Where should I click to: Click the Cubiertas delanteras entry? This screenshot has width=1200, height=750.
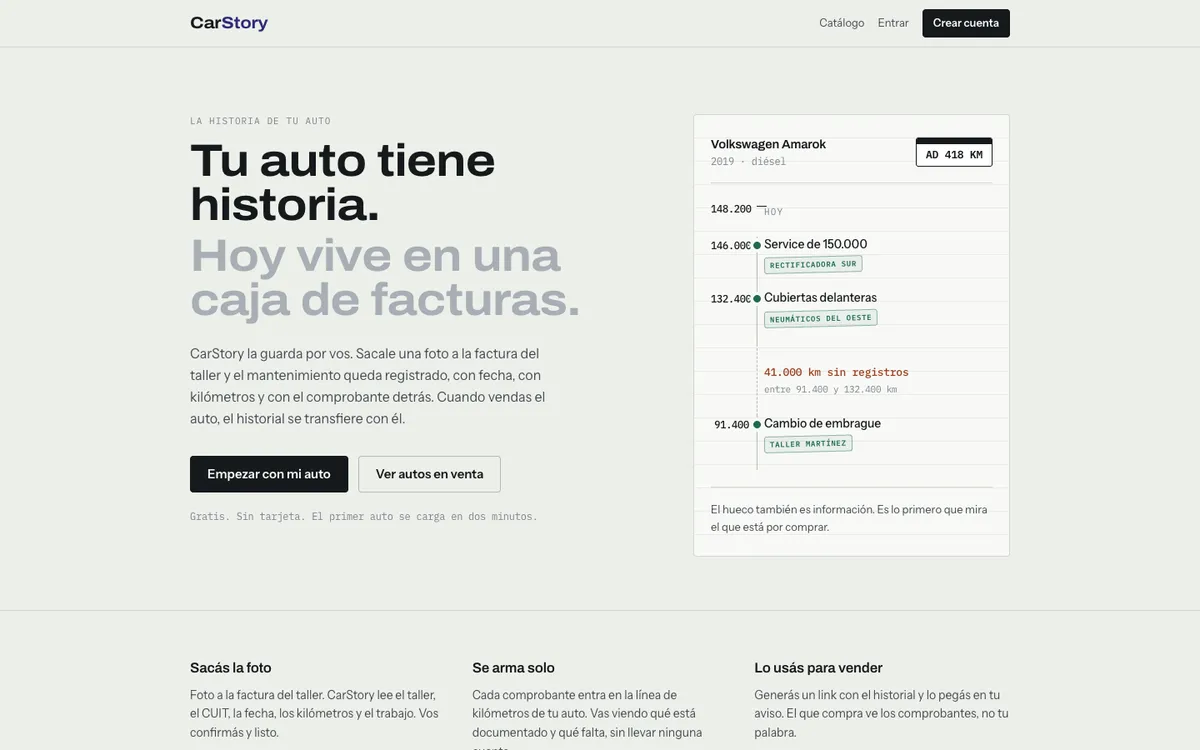pos(820,297)
